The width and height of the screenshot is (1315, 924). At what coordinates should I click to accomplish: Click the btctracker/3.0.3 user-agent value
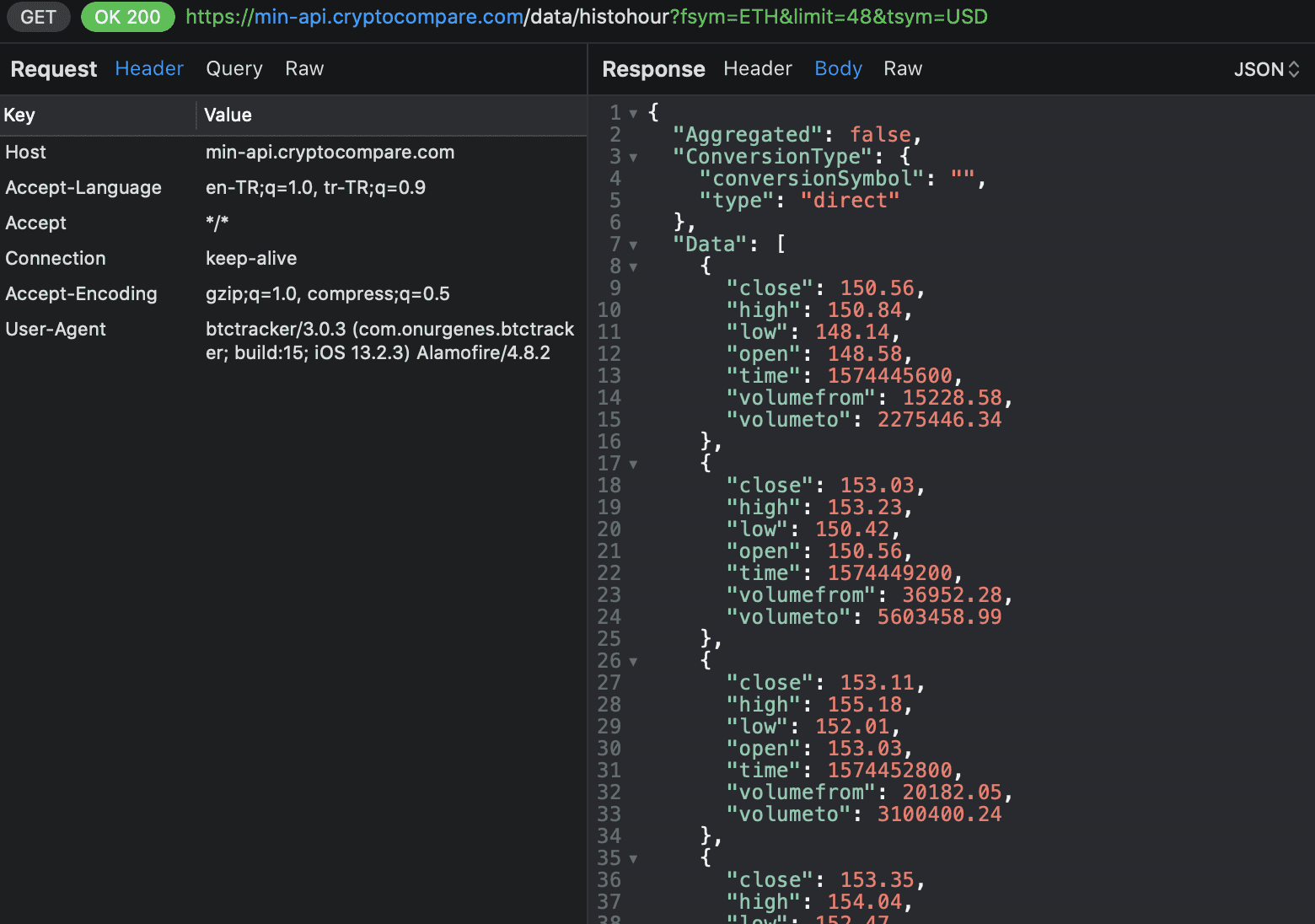pos(389,341)
